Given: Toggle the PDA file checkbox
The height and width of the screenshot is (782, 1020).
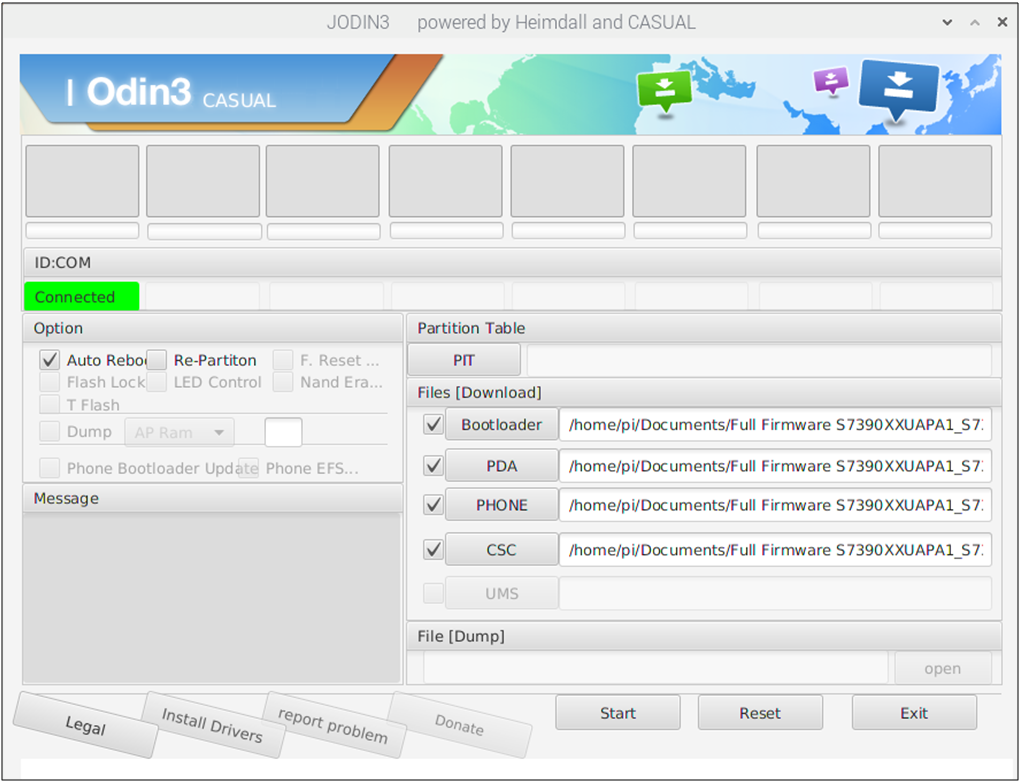Looking at the screenshot, I should coord(433,466).
